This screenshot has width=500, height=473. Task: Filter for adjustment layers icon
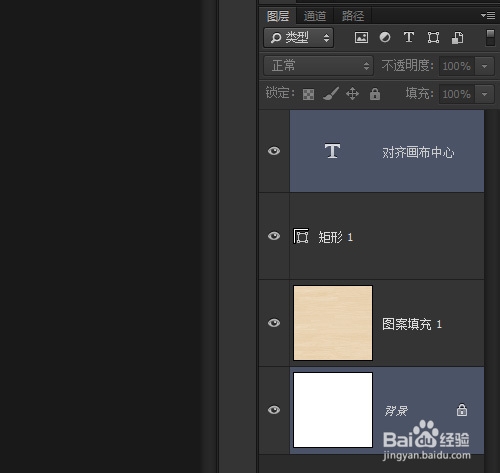click(x=385, y=37)
